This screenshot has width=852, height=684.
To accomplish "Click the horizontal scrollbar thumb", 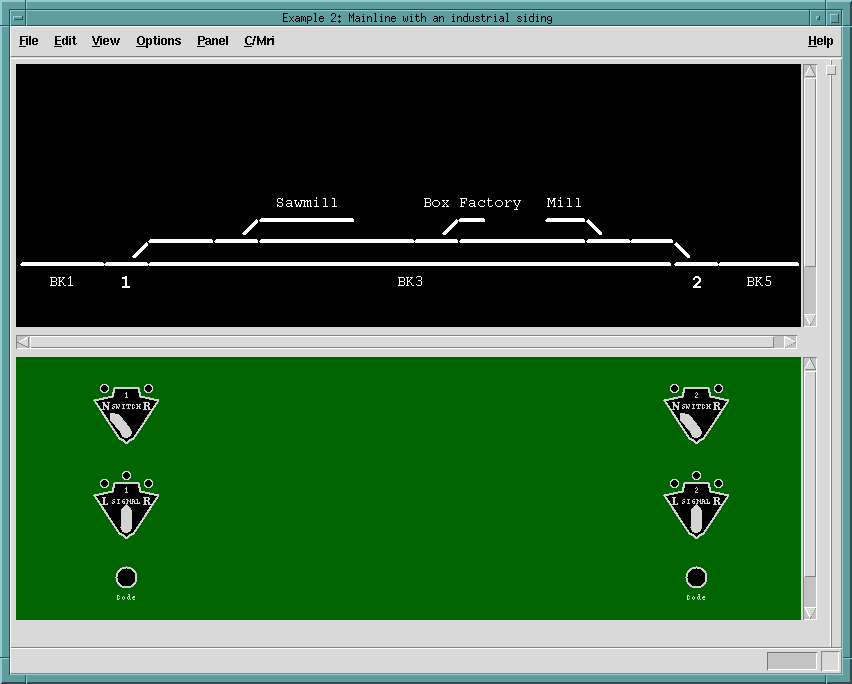I will tap(402, 342).
